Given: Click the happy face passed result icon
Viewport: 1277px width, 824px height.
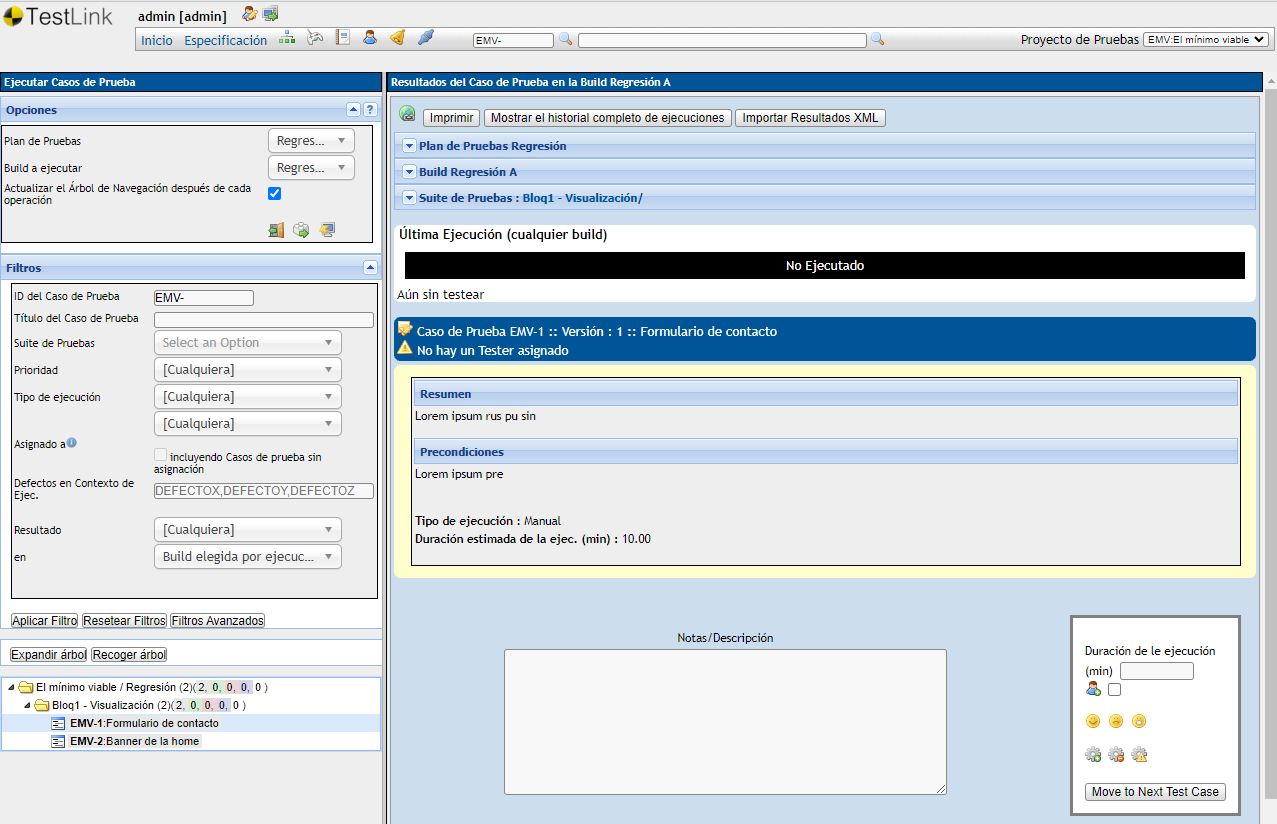Looking at the screenshot, I should (1092, 721).
